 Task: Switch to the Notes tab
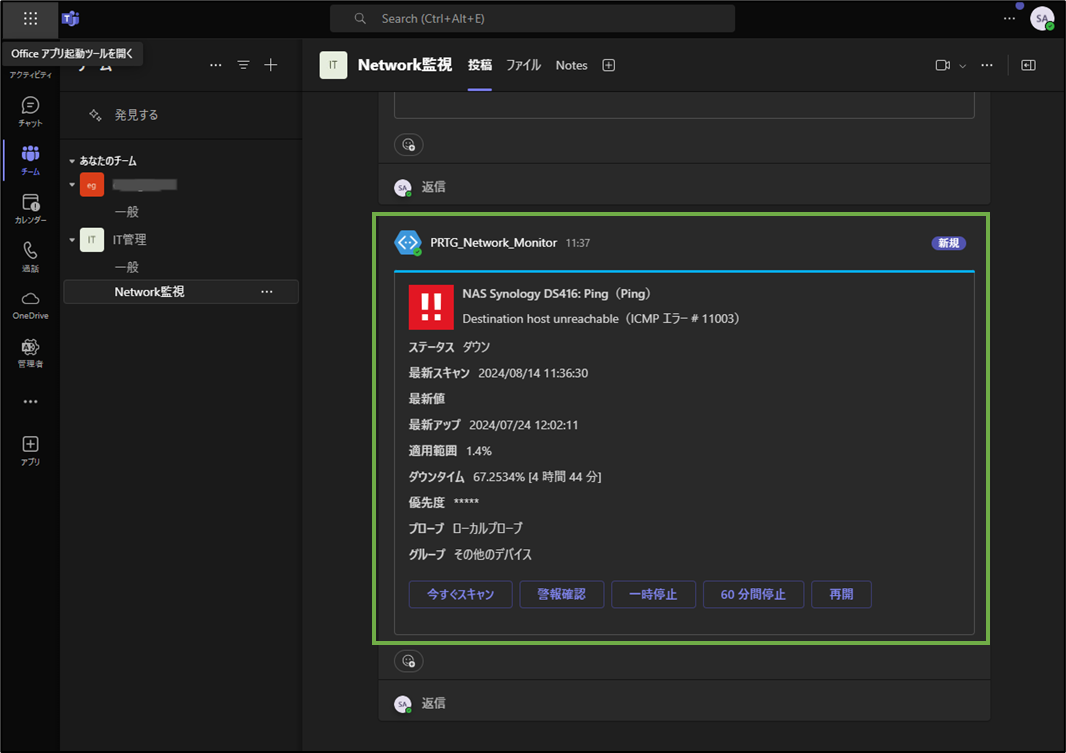571,65
